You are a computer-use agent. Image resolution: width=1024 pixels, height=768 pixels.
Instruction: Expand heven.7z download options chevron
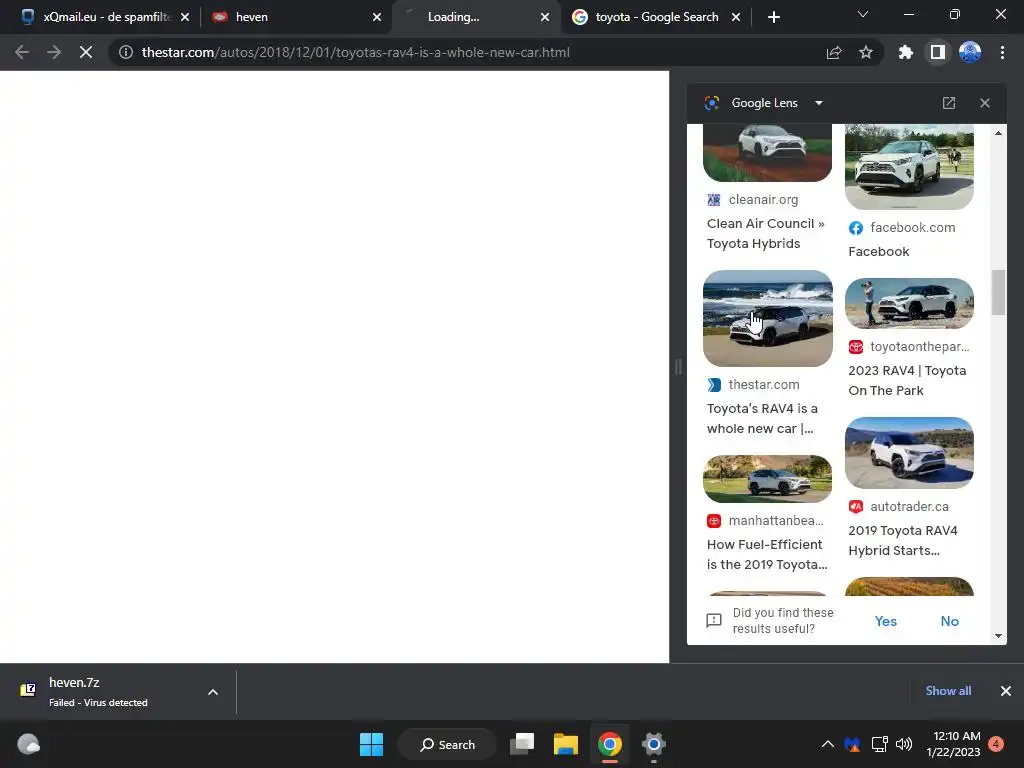213,692
